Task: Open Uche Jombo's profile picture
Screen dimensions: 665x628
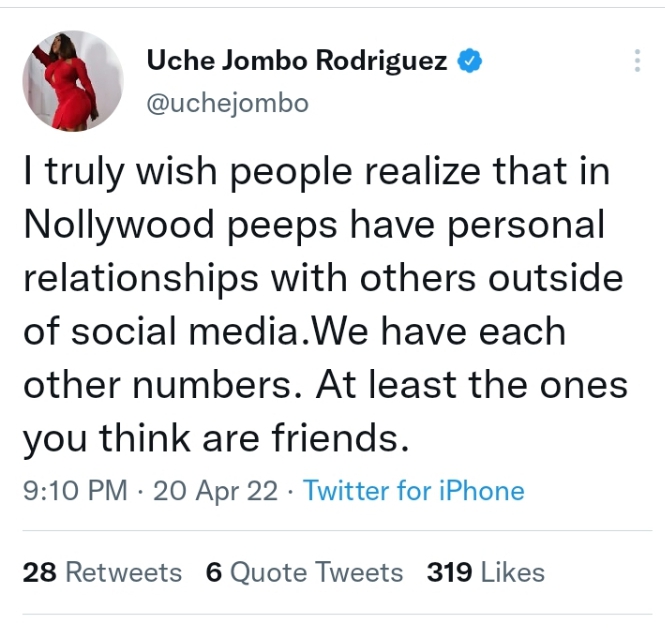Action: 73,81
